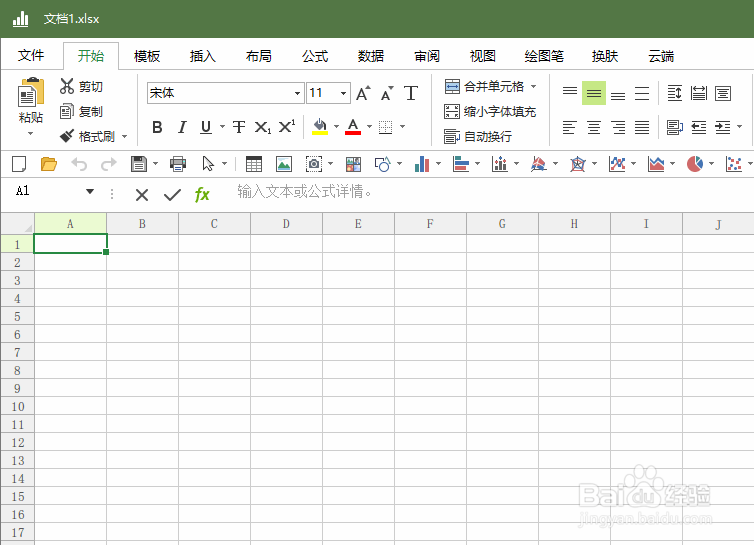Click the screenshot camera icon
This screenshot has width=754, height=545.
tap(314, 164)
